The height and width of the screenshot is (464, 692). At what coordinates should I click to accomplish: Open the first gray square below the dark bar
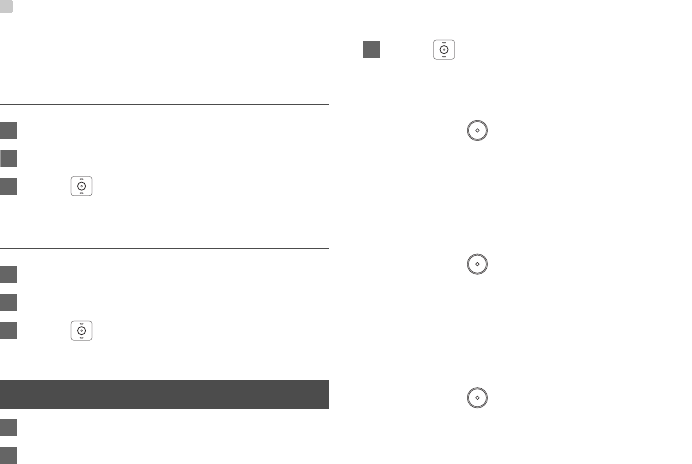point(8,427)
